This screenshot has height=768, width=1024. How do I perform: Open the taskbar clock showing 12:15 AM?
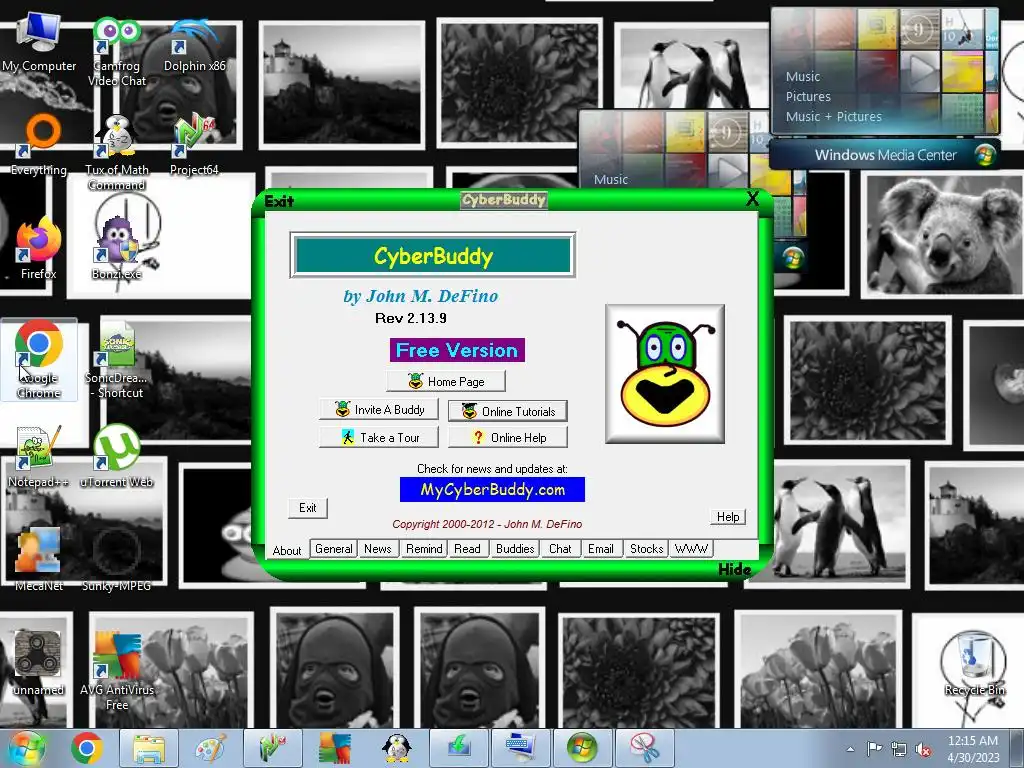pyautogui.click(x=973, y=749)
